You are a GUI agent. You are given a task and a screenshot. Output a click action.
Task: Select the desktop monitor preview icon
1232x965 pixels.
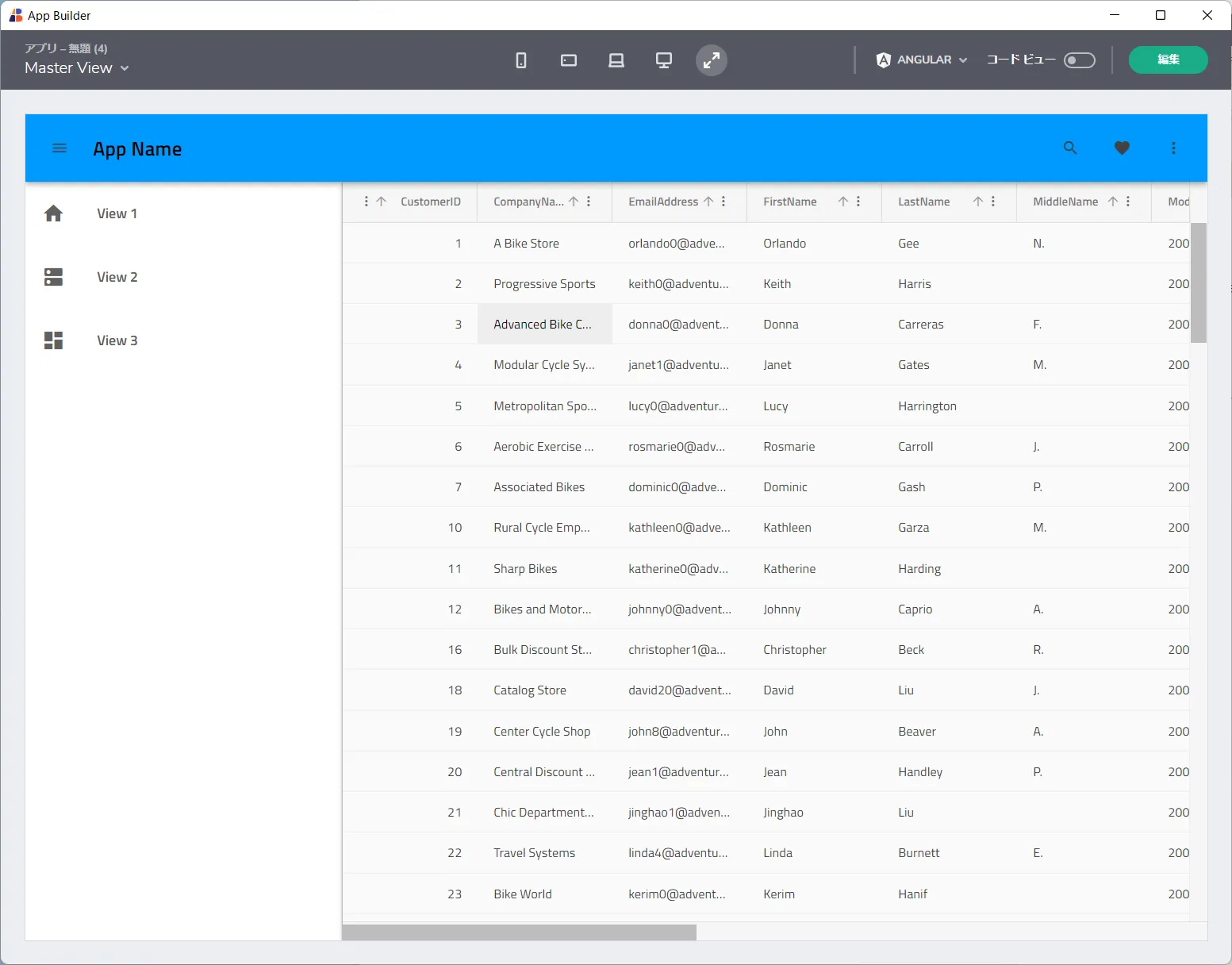point(664,60)
